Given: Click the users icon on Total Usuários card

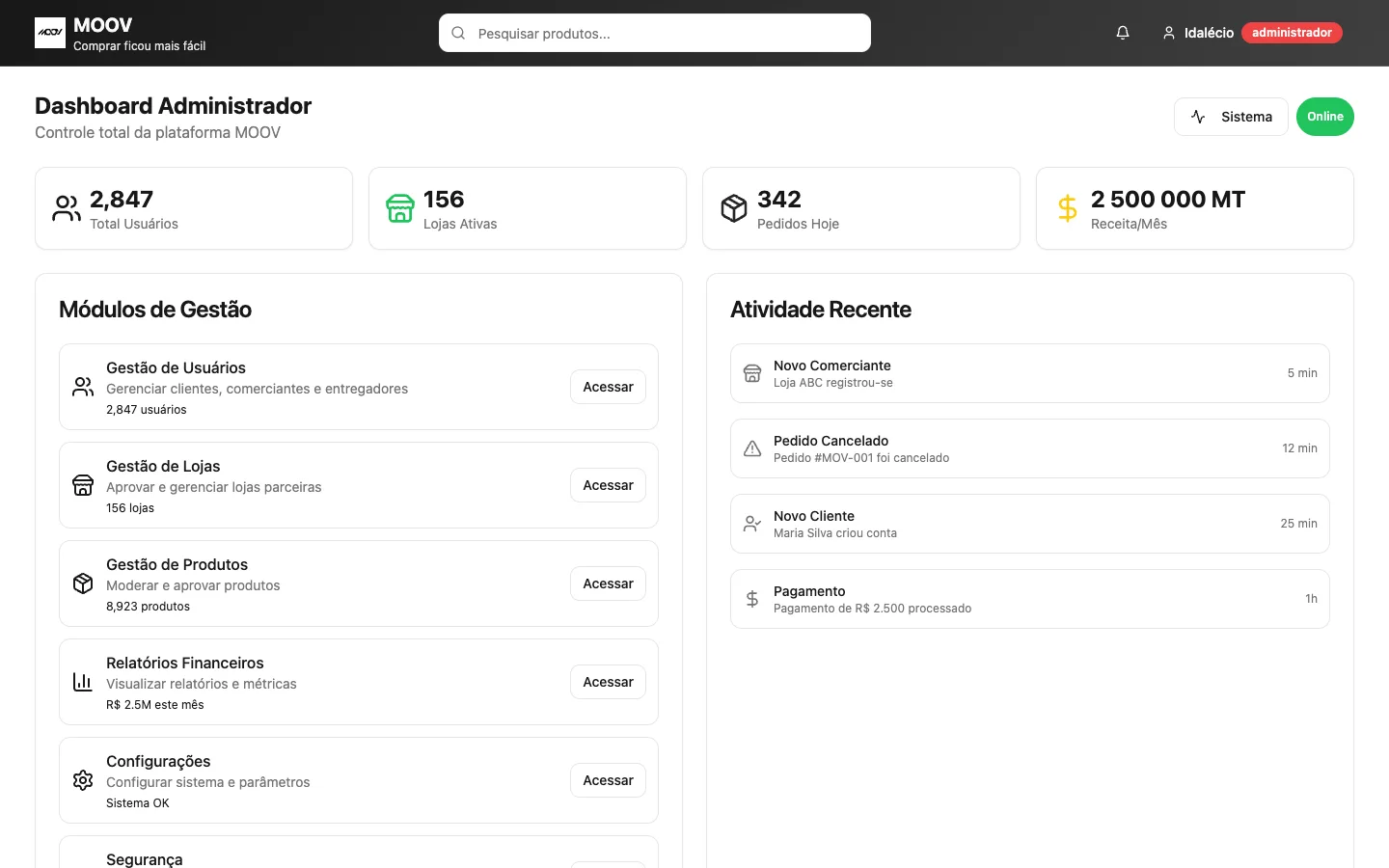Looking at the screenshot, I should [67, 208].
